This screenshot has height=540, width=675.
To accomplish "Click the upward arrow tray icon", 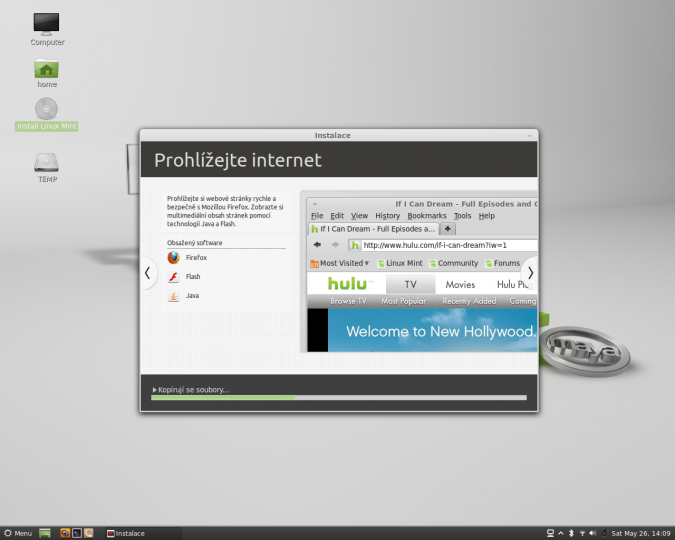I will 561,533.
